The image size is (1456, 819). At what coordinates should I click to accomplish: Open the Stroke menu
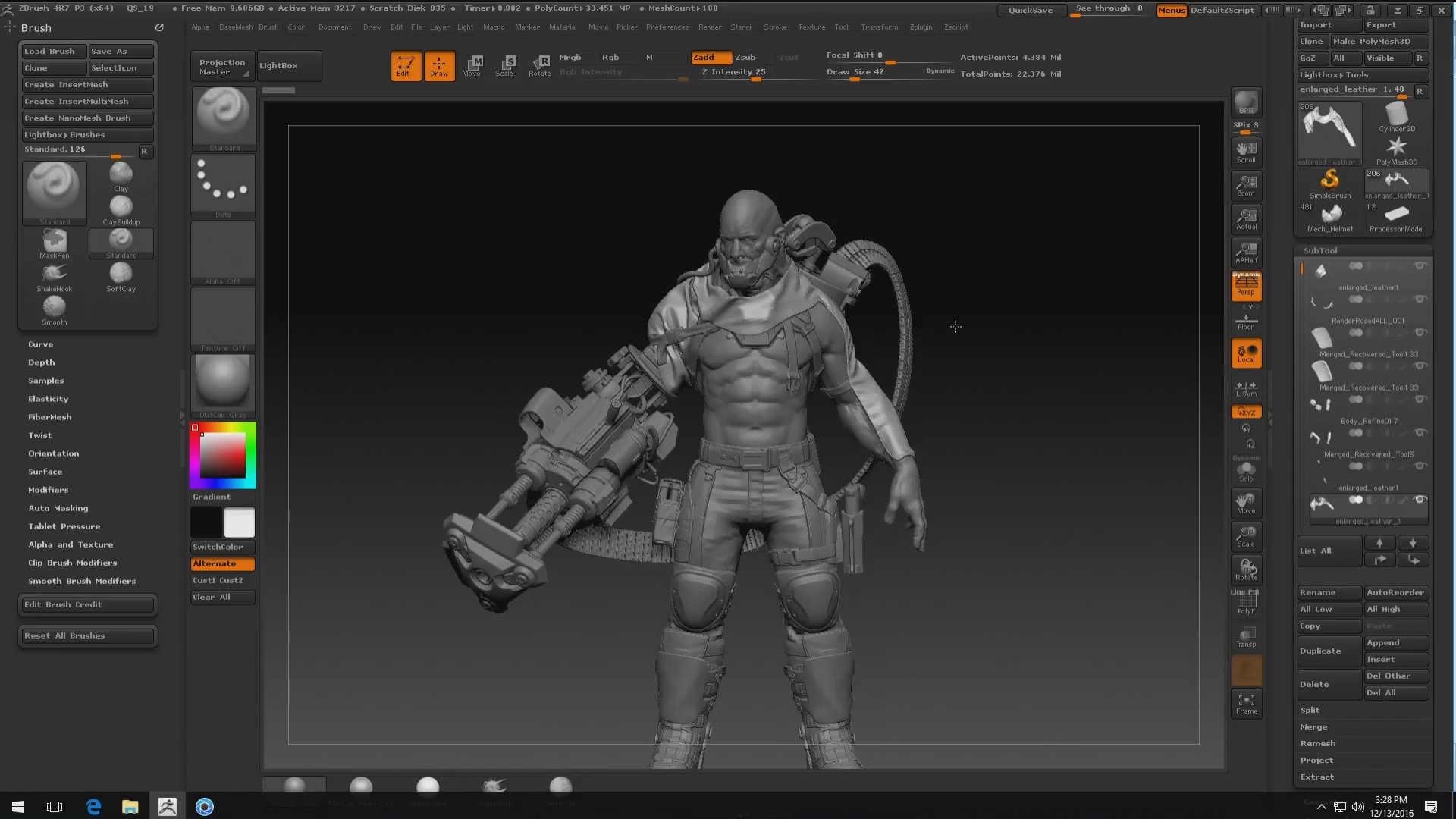[775, 27]
